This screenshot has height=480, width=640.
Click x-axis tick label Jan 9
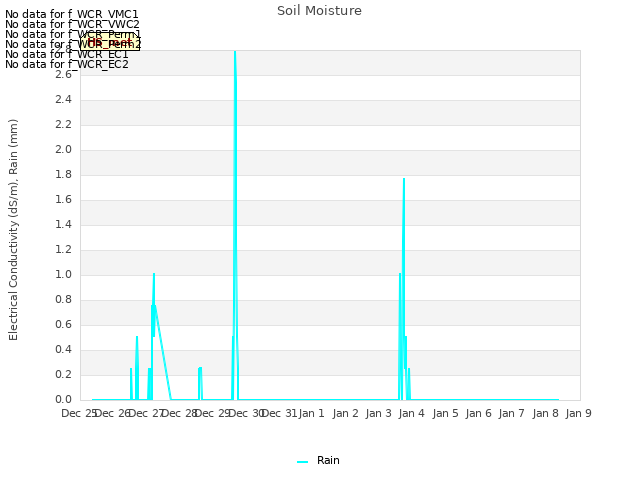578,413
